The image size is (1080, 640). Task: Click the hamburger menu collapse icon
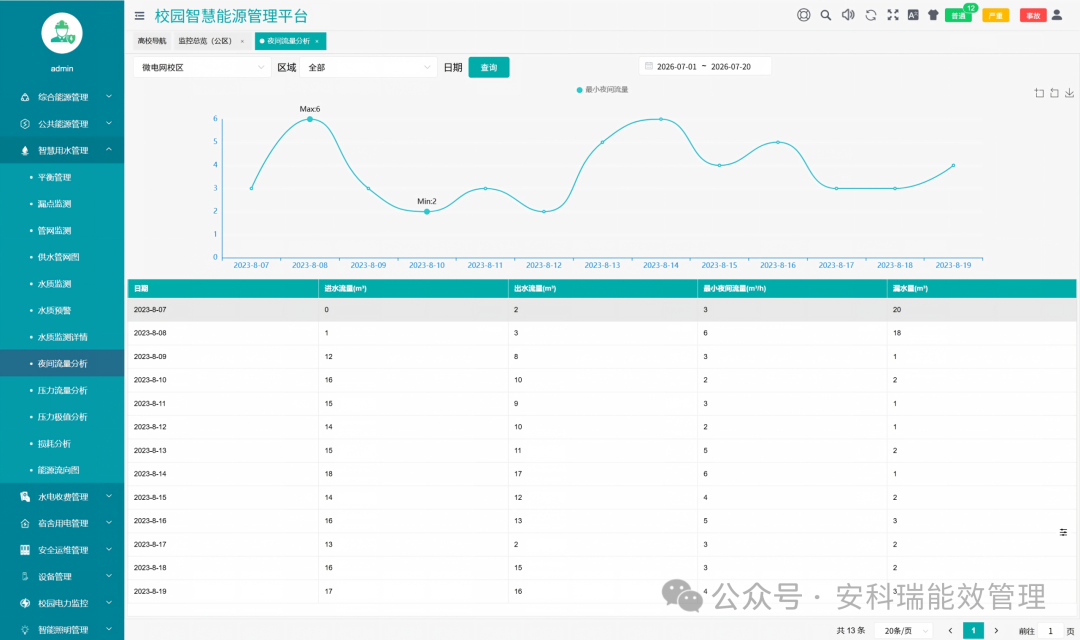[x=139, y=15]
